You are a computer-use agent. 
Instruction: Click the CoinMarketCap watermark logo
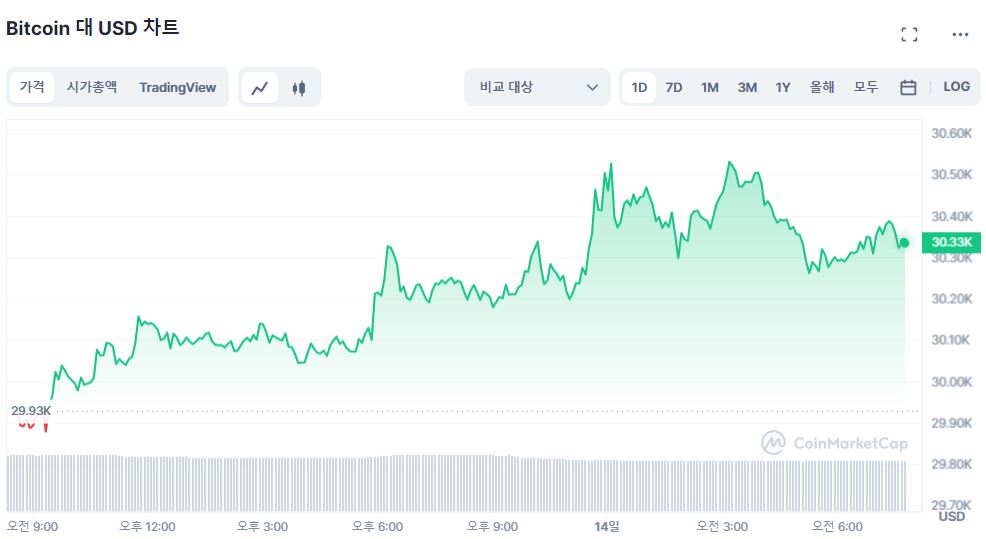[x=834, y=443]
